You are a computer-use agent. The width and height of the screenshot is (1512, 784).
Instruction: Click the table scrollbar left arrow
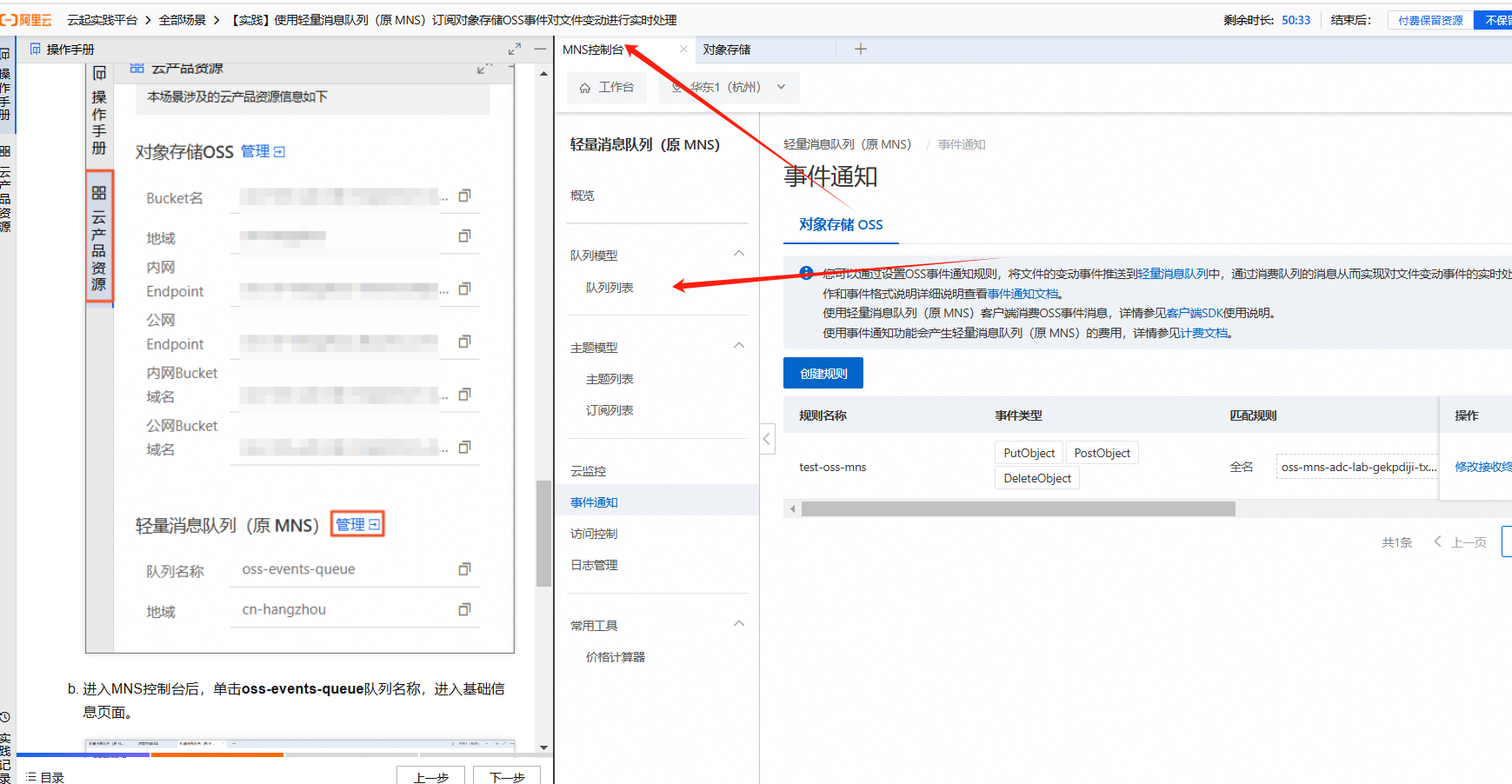792,508
